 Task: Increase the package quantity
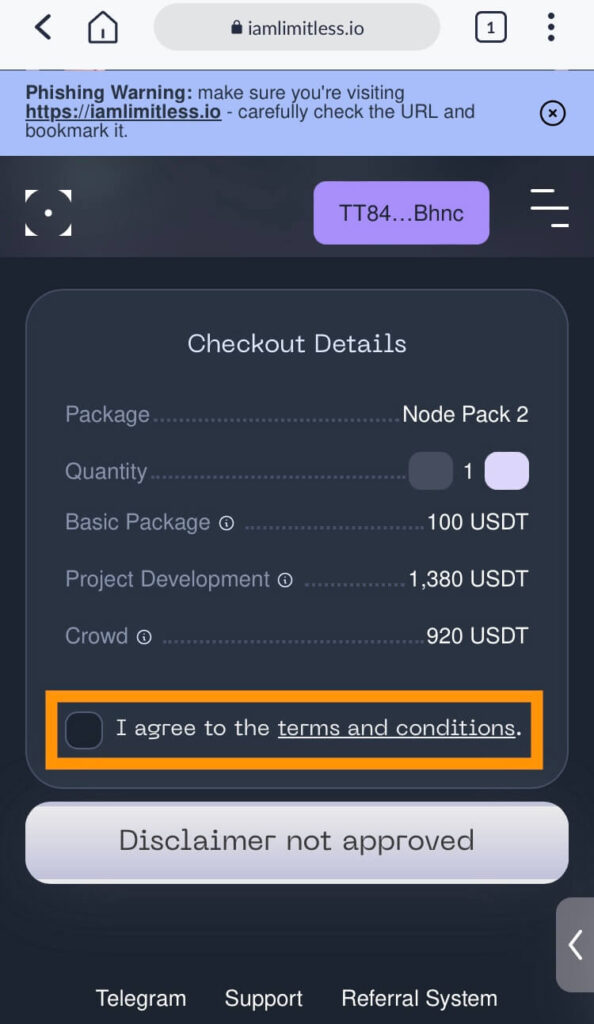[x=507, y=471]
